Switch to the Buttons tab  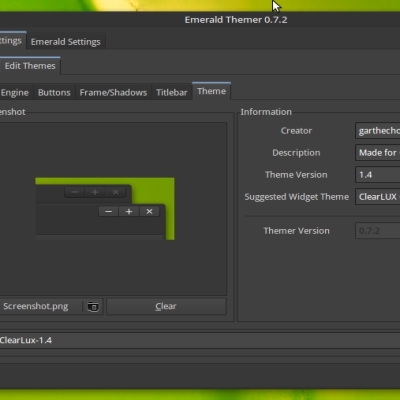(54, 92)
